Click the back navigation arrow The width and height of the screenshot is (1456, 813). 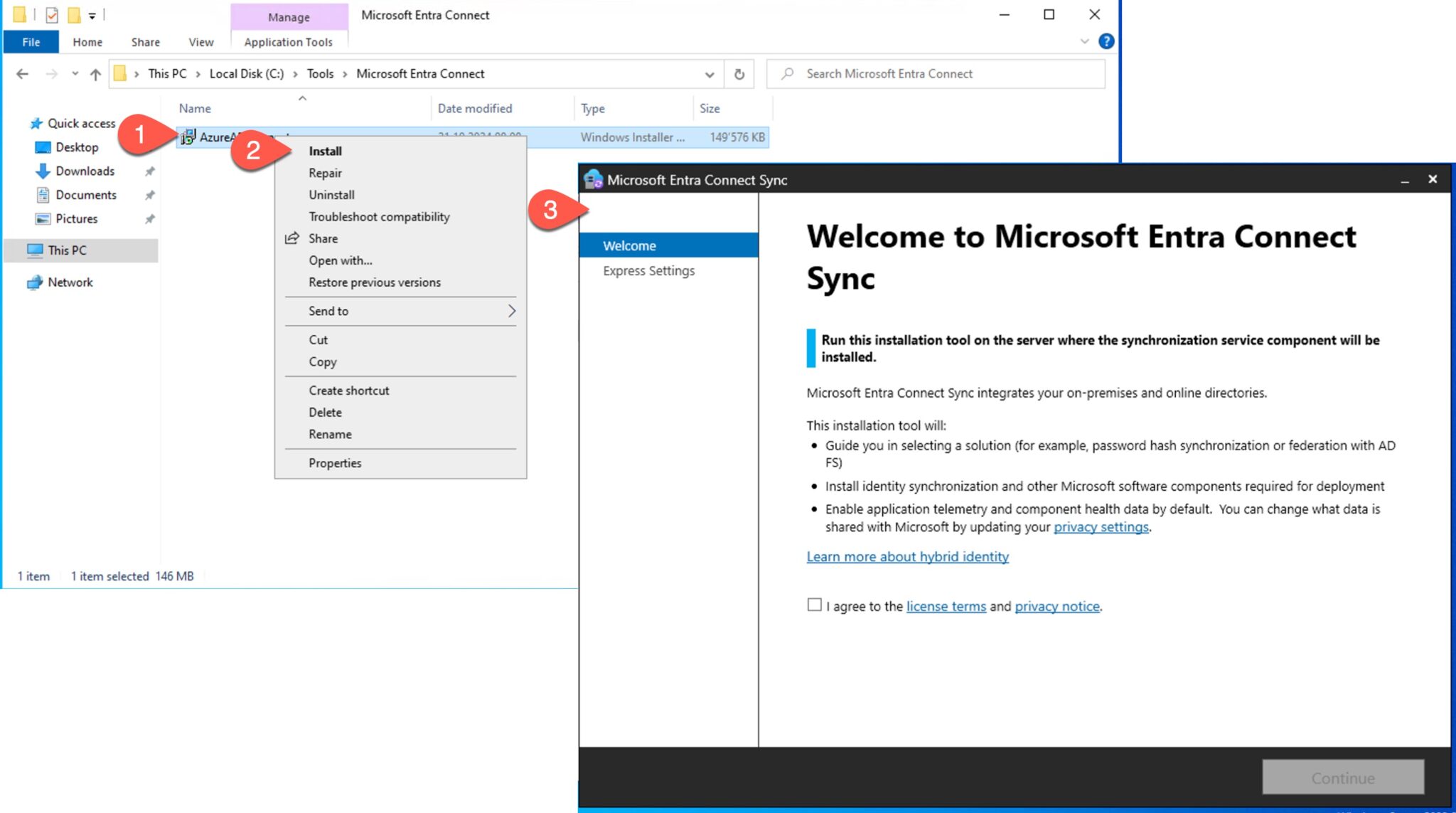(x=23, y=74)
